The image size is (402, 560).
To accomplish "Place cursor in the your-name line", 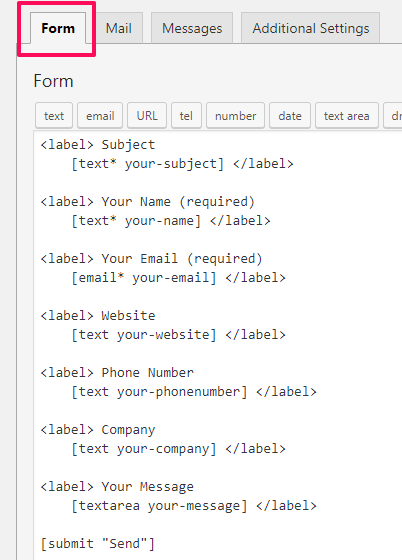I will coord(171,221).
